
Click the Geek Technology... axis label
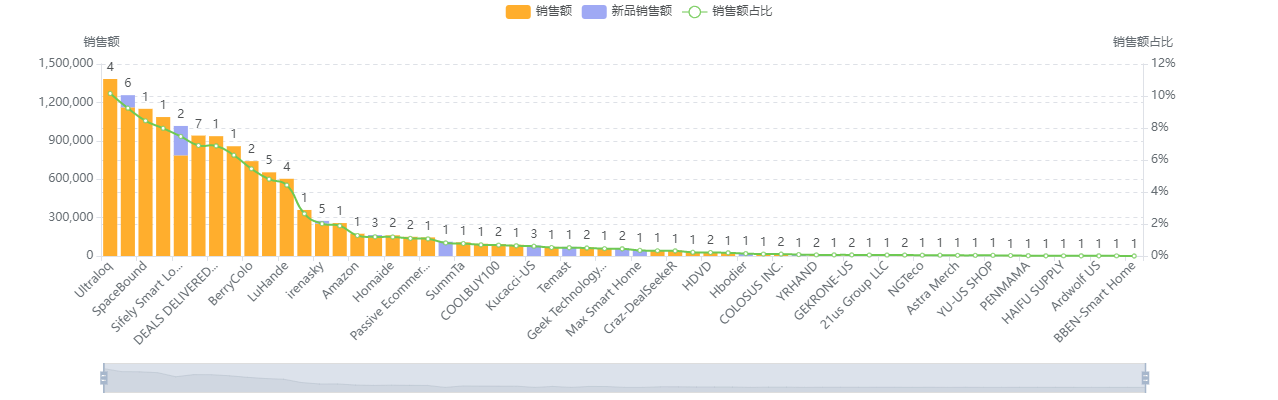tap(567, 300)
